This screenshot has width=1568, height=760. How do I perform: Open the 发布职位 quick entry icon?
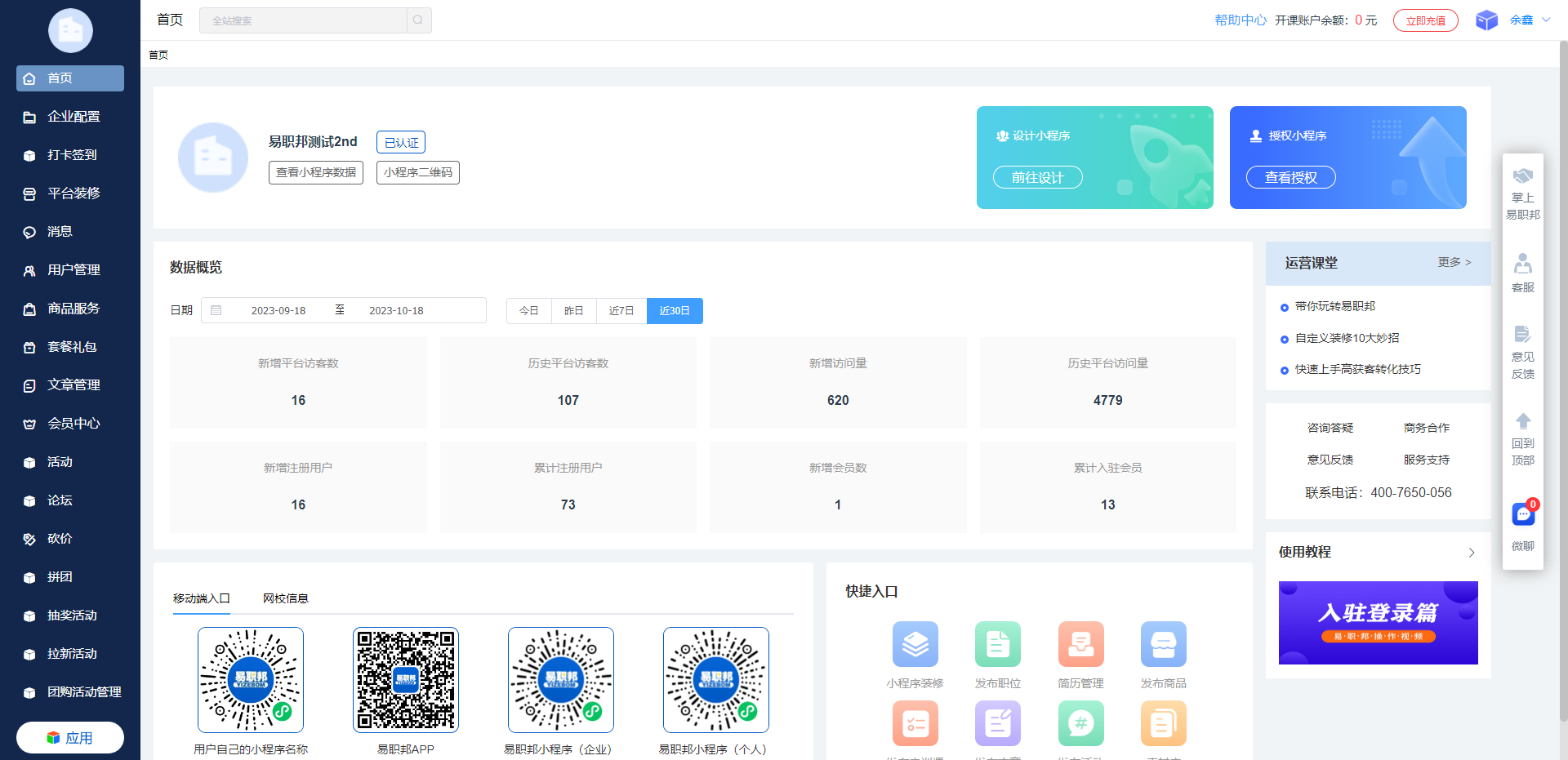click(x=997, y=644)
